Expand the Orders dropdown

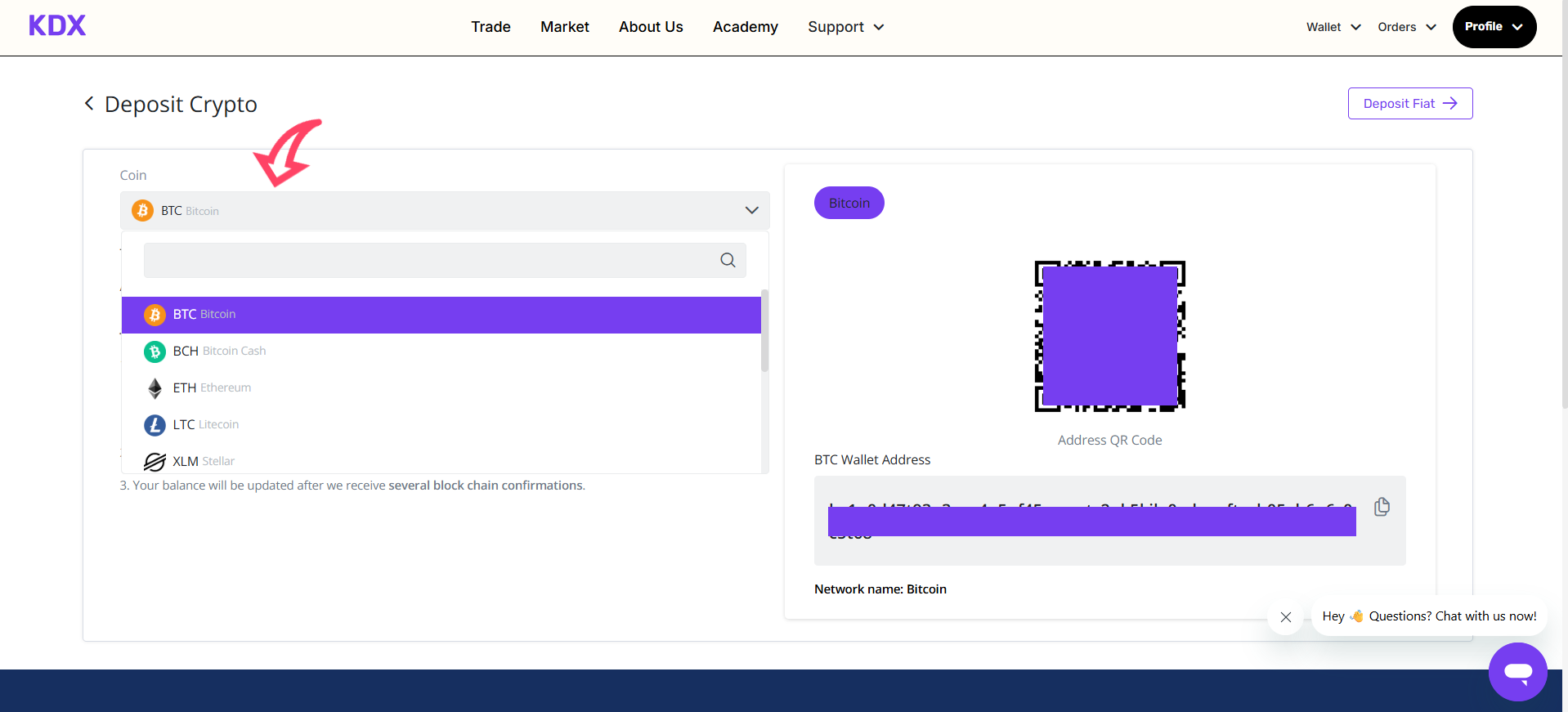1406,27
